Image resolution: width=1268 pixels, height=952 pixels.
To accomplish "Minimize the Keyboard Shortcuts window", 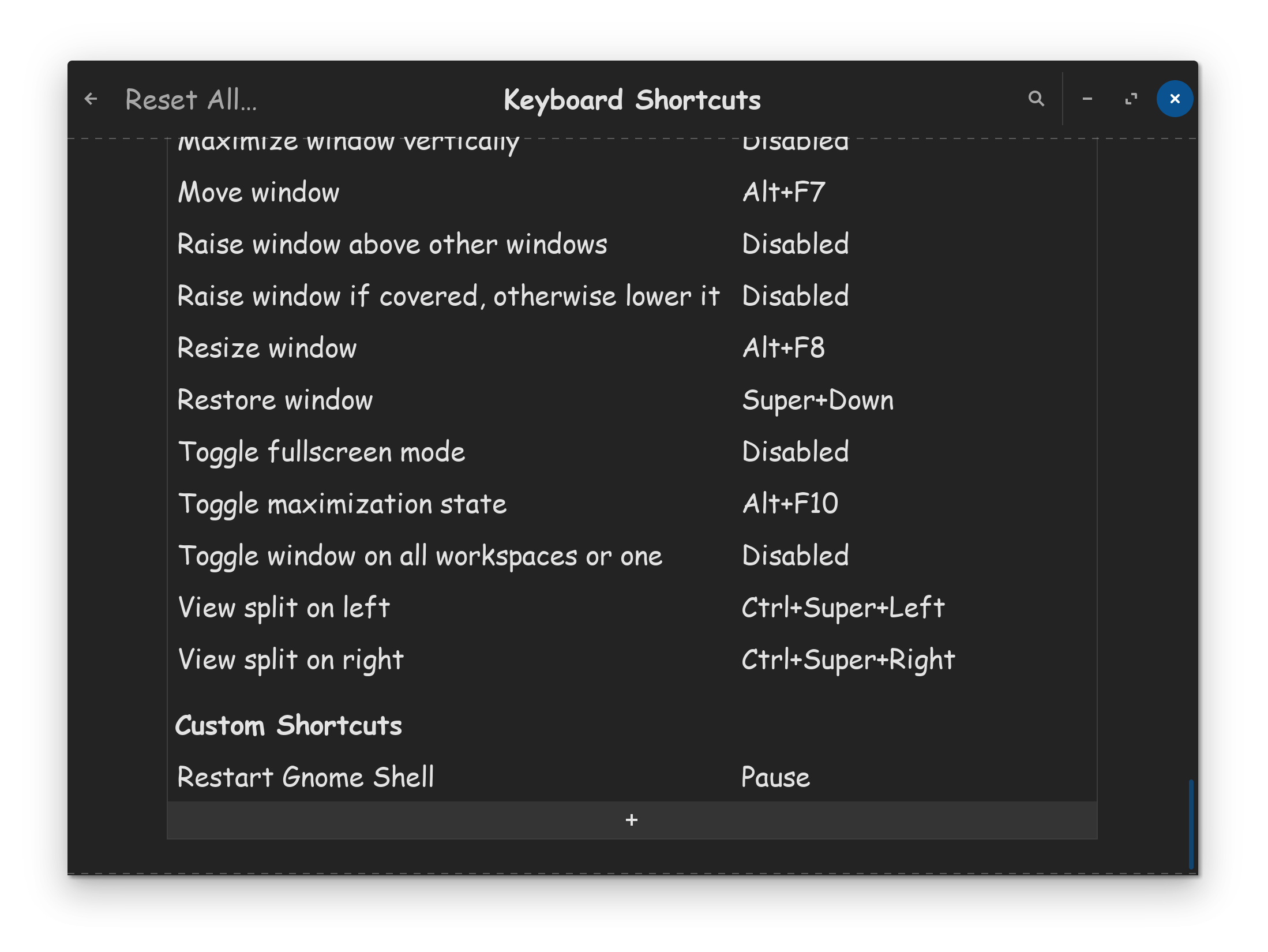I will click(x=1087, y=99).
